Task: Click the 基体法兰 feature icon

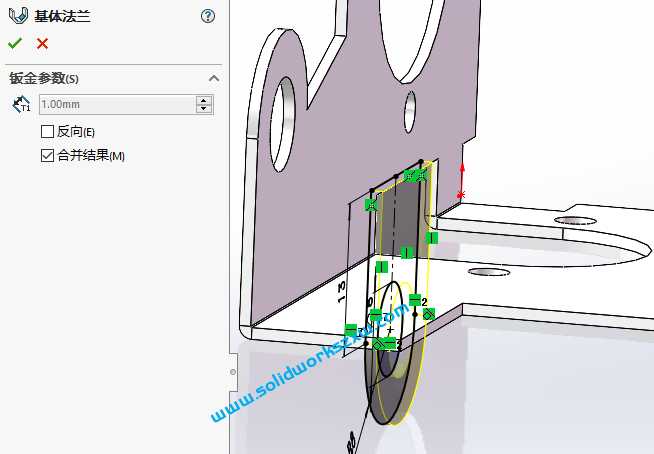Action: (18, 16)
